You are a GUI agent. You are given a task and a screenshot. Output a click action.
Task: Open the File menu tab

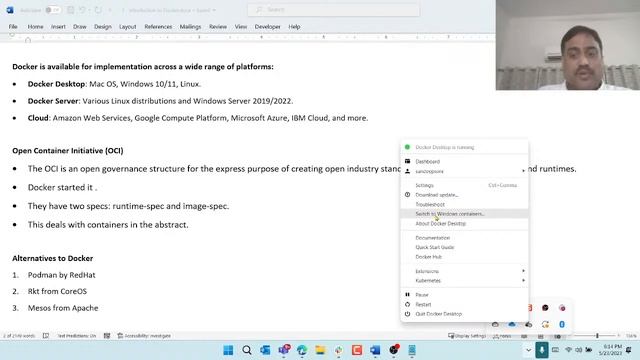(13, 27)
